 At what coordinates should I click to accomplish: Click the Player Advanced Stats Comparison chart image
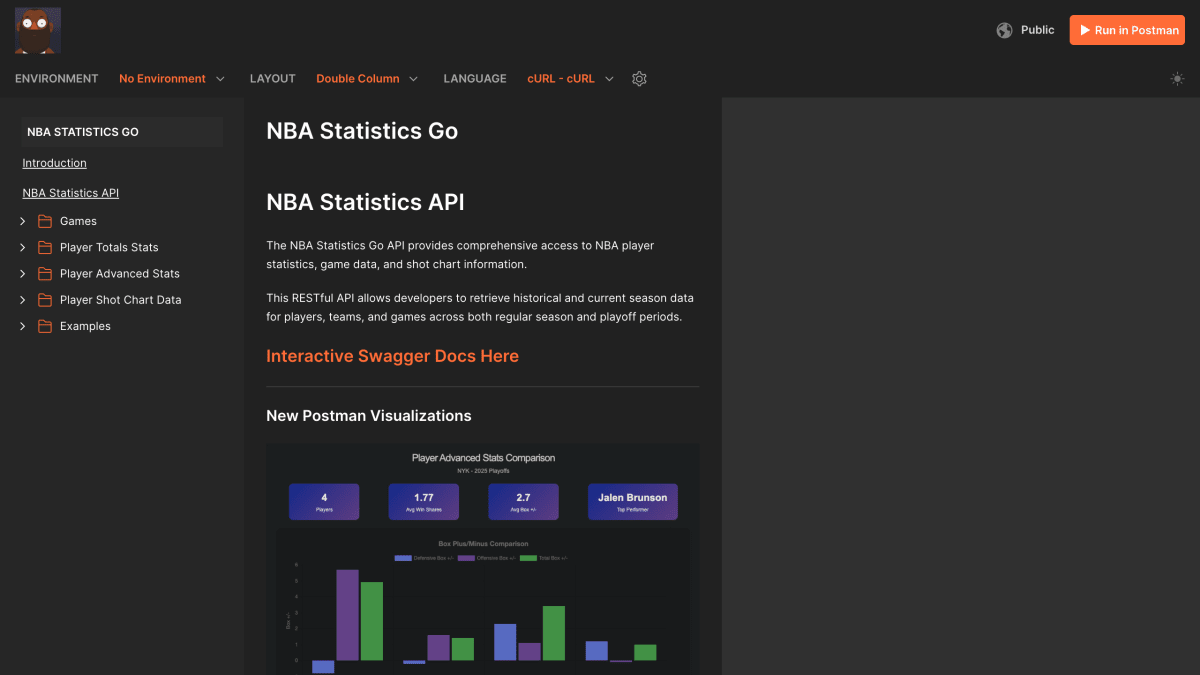pyautogui.click(x=483, y=560)
